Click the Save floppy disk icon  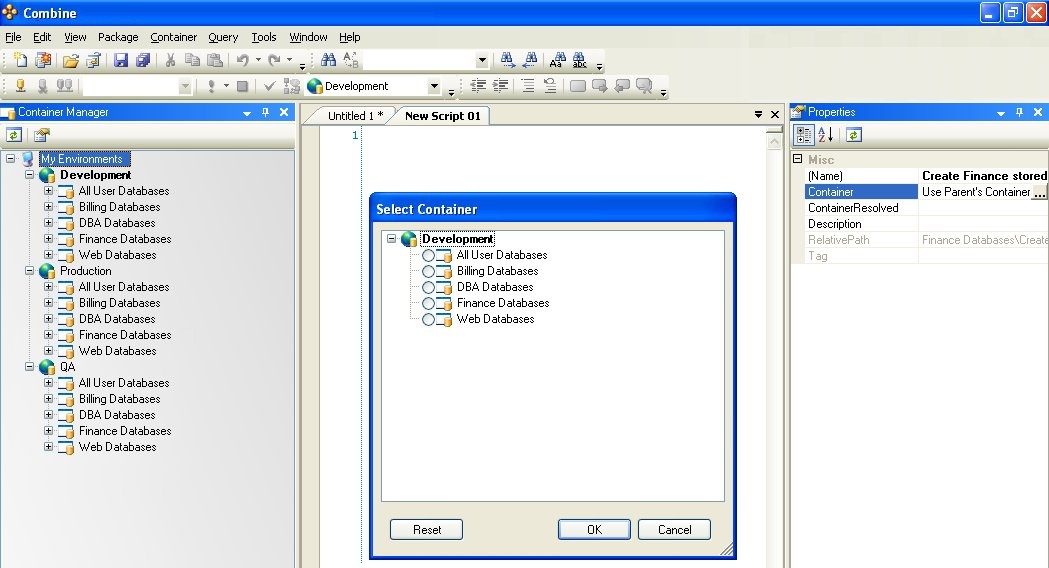tap(120, 60)
